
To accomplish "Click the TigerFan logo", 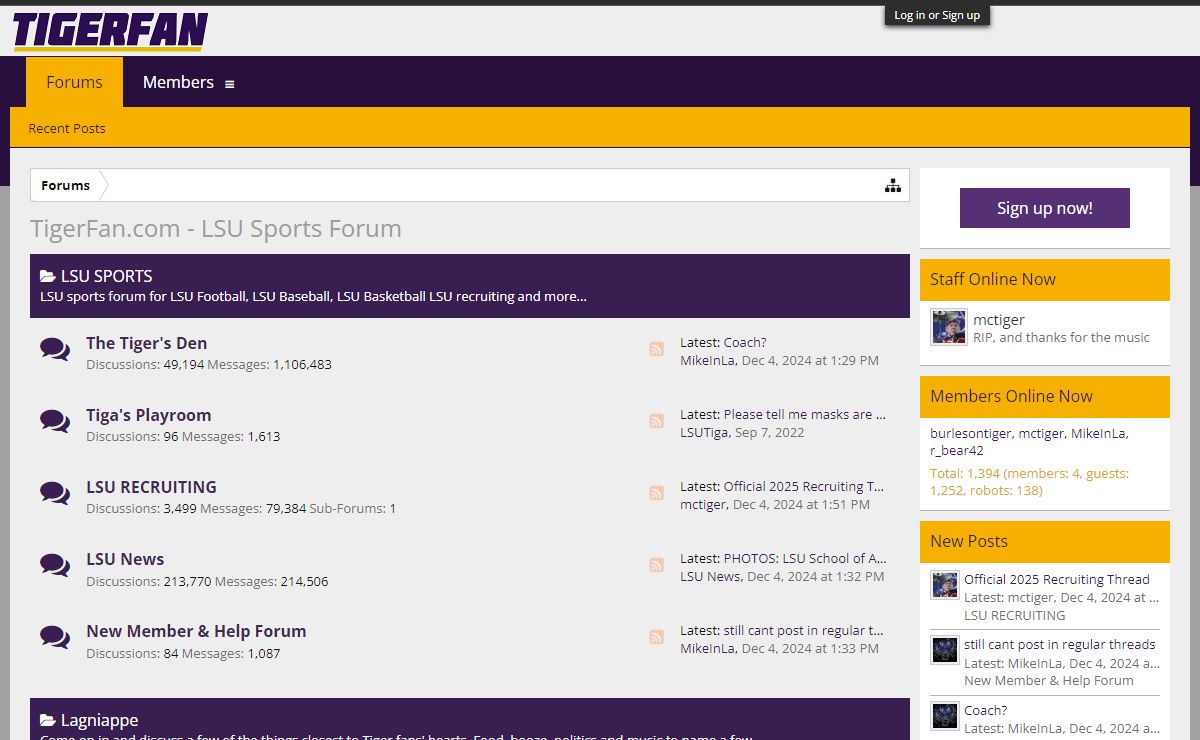I will [x=110, y=30].
